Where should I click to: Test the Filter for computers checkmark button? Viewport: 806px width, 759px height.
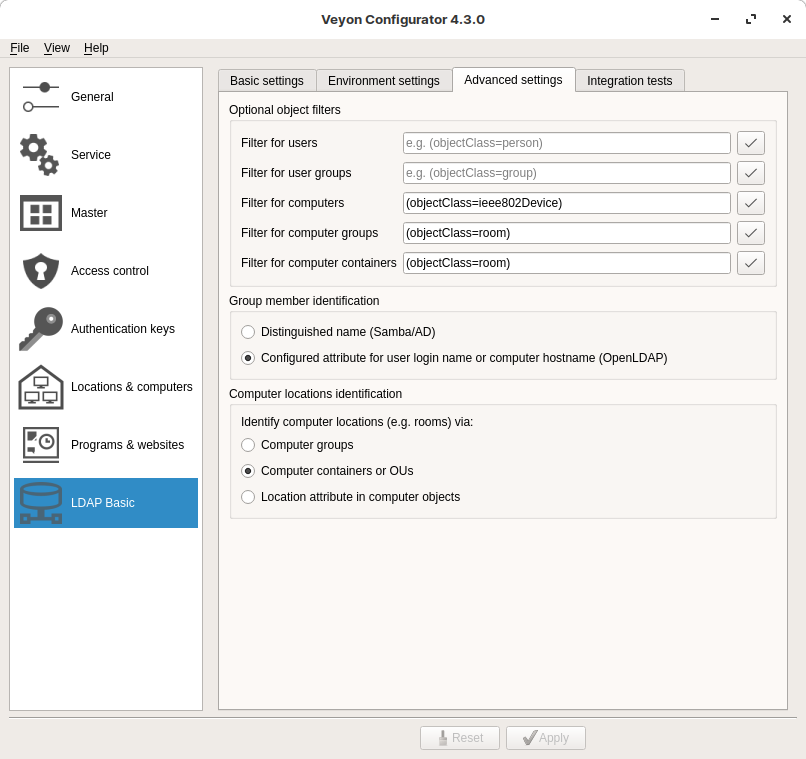(x=750, y=203)
